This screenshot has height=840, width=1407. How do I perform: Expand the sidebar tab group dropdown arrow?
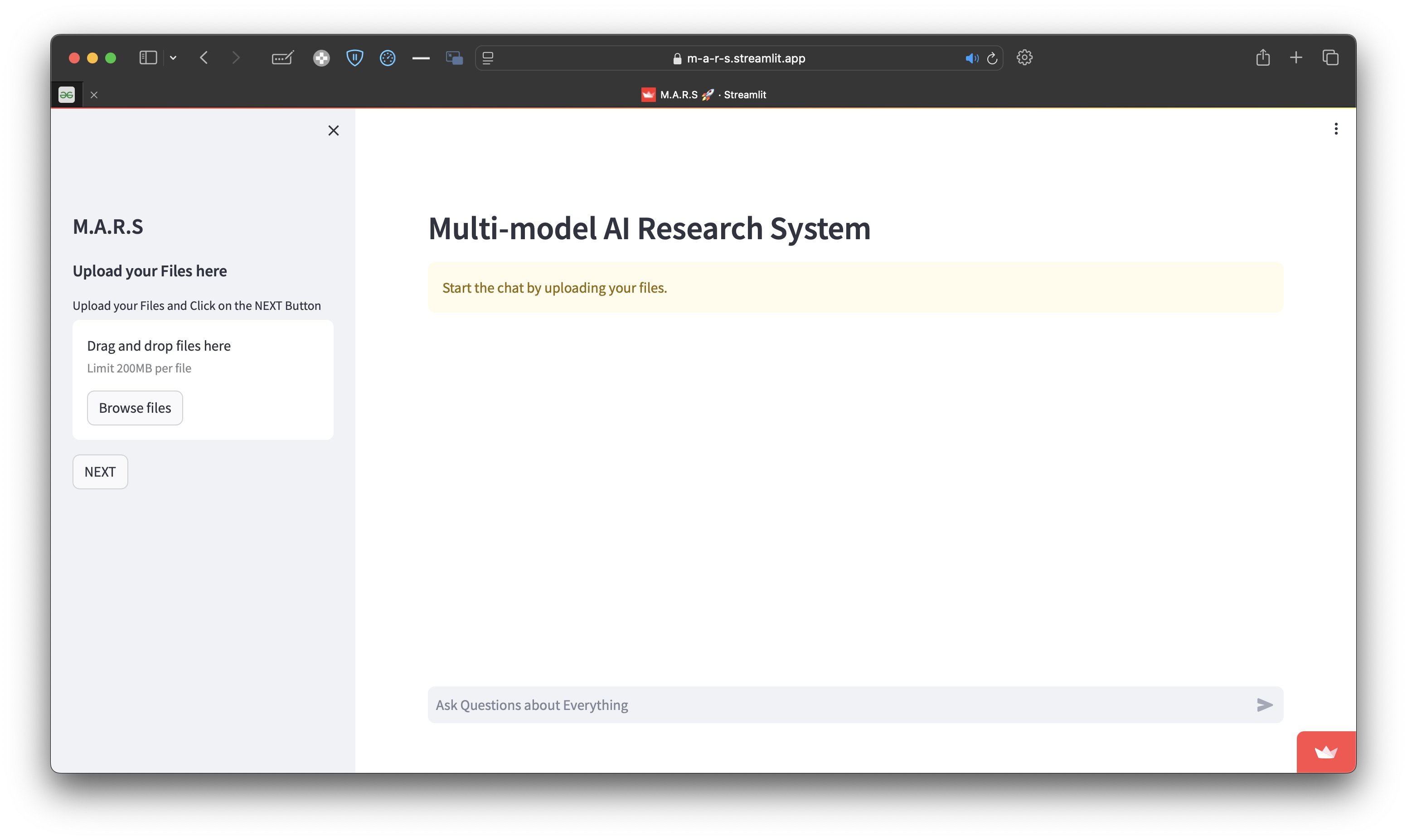[x=173, y=58]
